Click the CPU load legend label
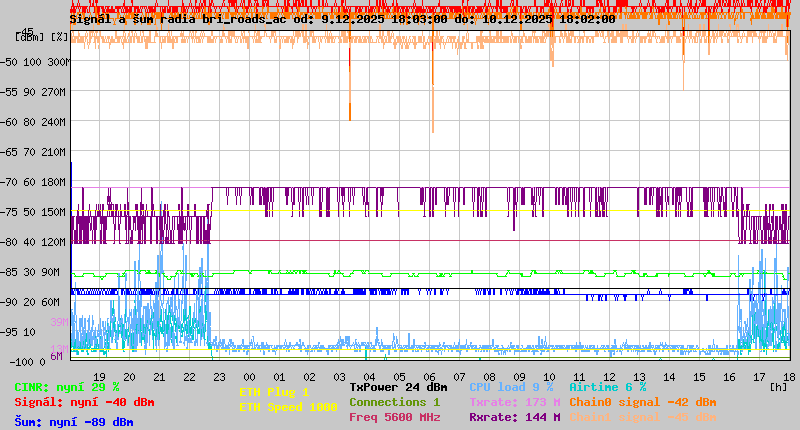Screen dimensions: 800x430 (x=510, y=387)
